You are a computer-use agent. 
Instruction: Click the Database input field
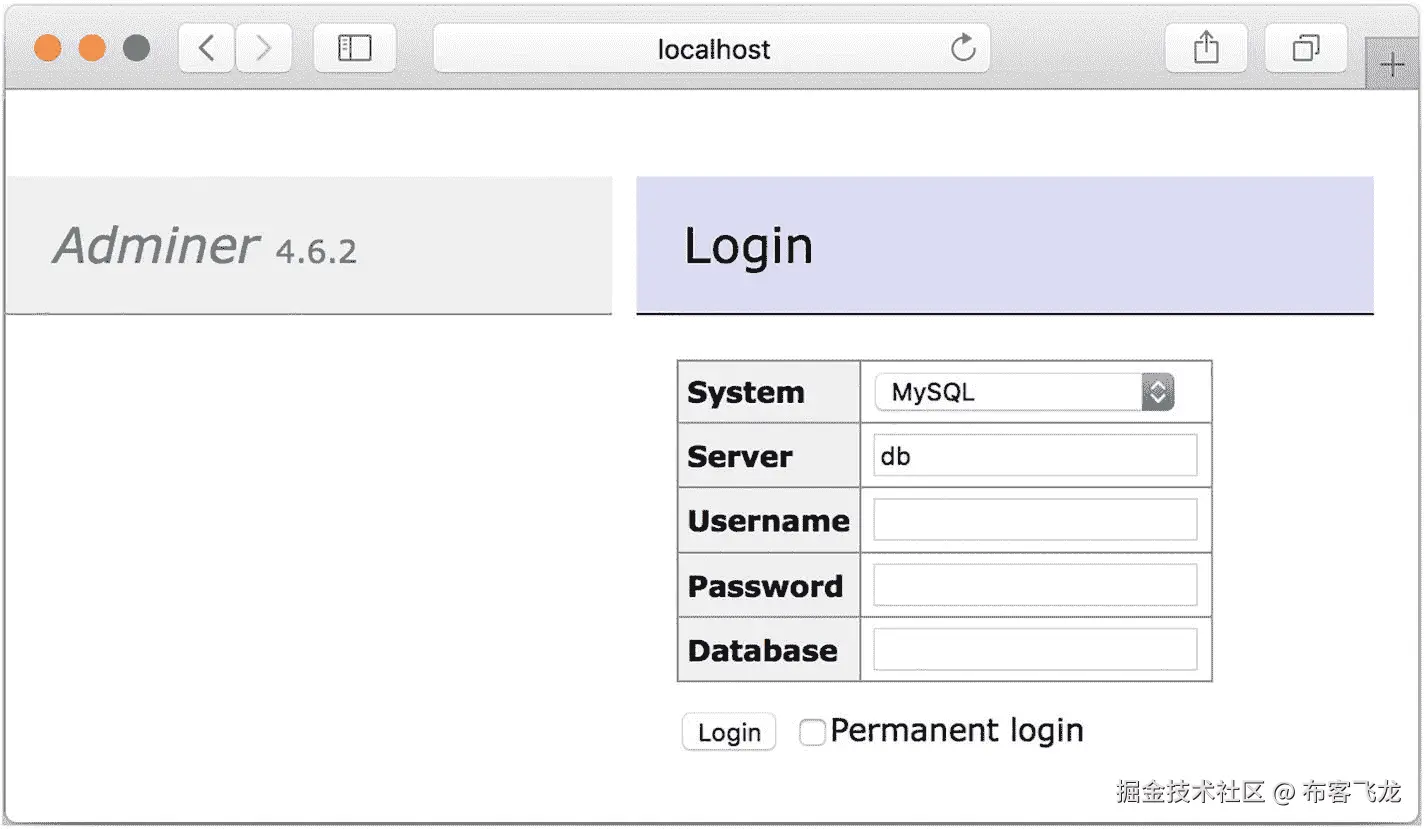pos(1035,650)
